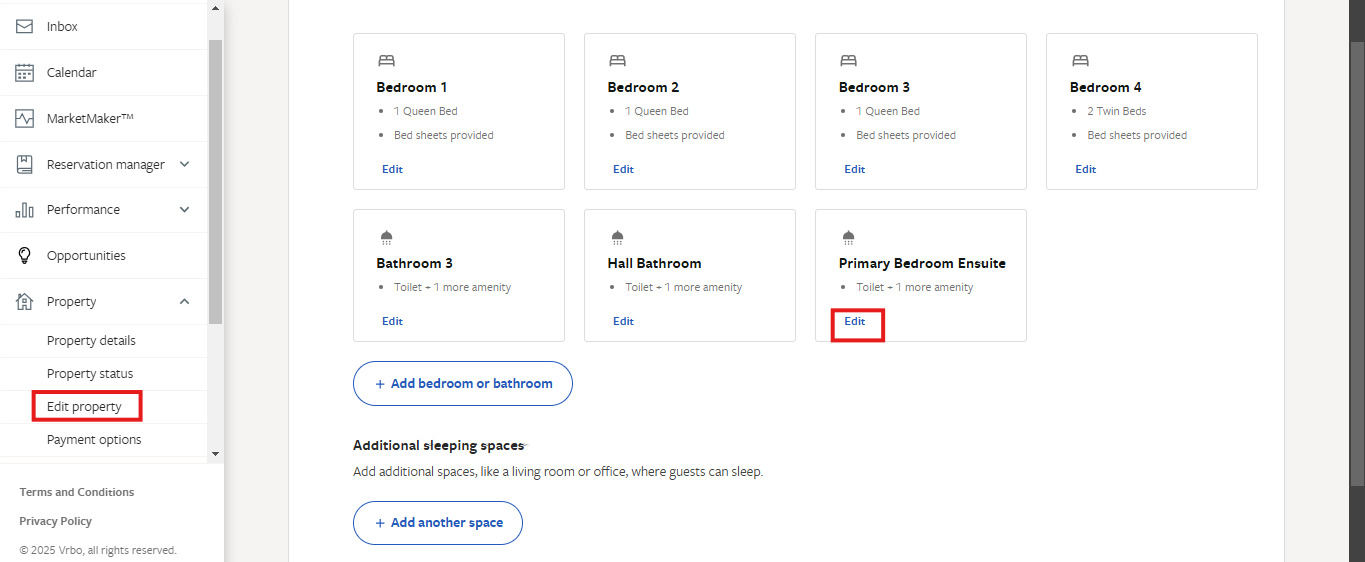
Task: Expand the Reservation manager chevron
Action: (x=184, y=164)
